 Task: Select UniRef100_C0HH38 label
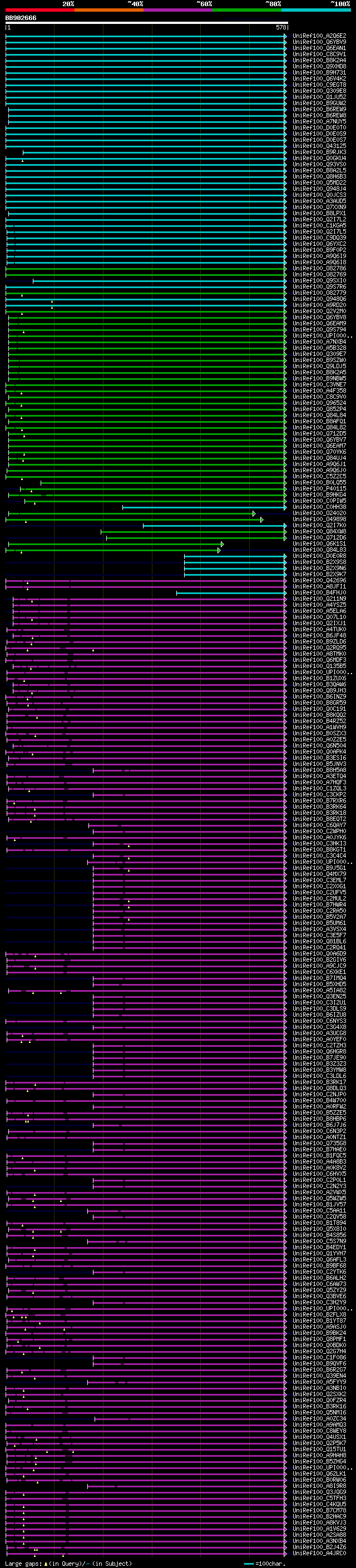(319, 507)
